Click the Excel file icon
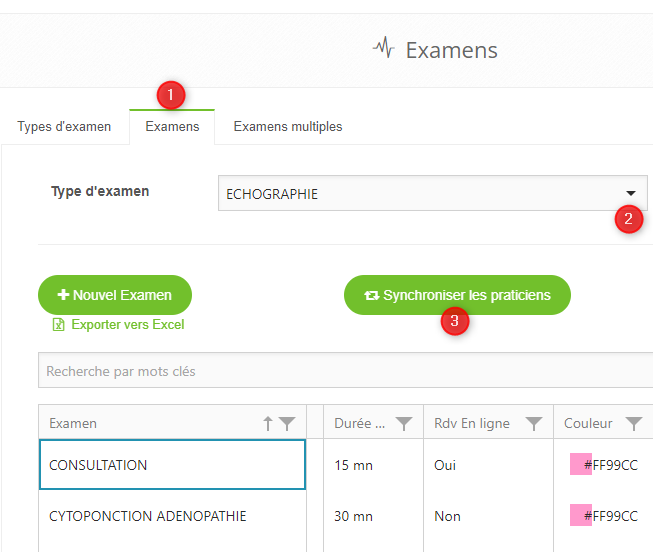Viewport: 653px width, 552px height. [59, 325]
